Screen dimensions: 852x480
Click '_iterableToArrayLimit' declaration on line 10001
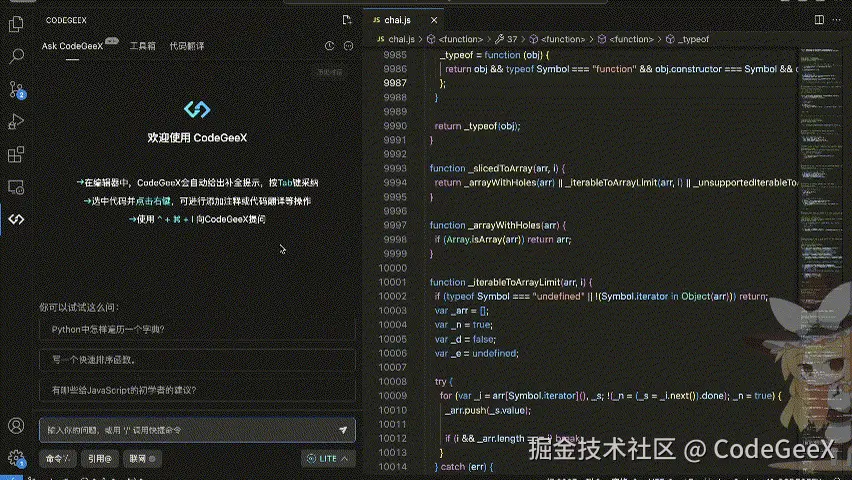(513, 282)
